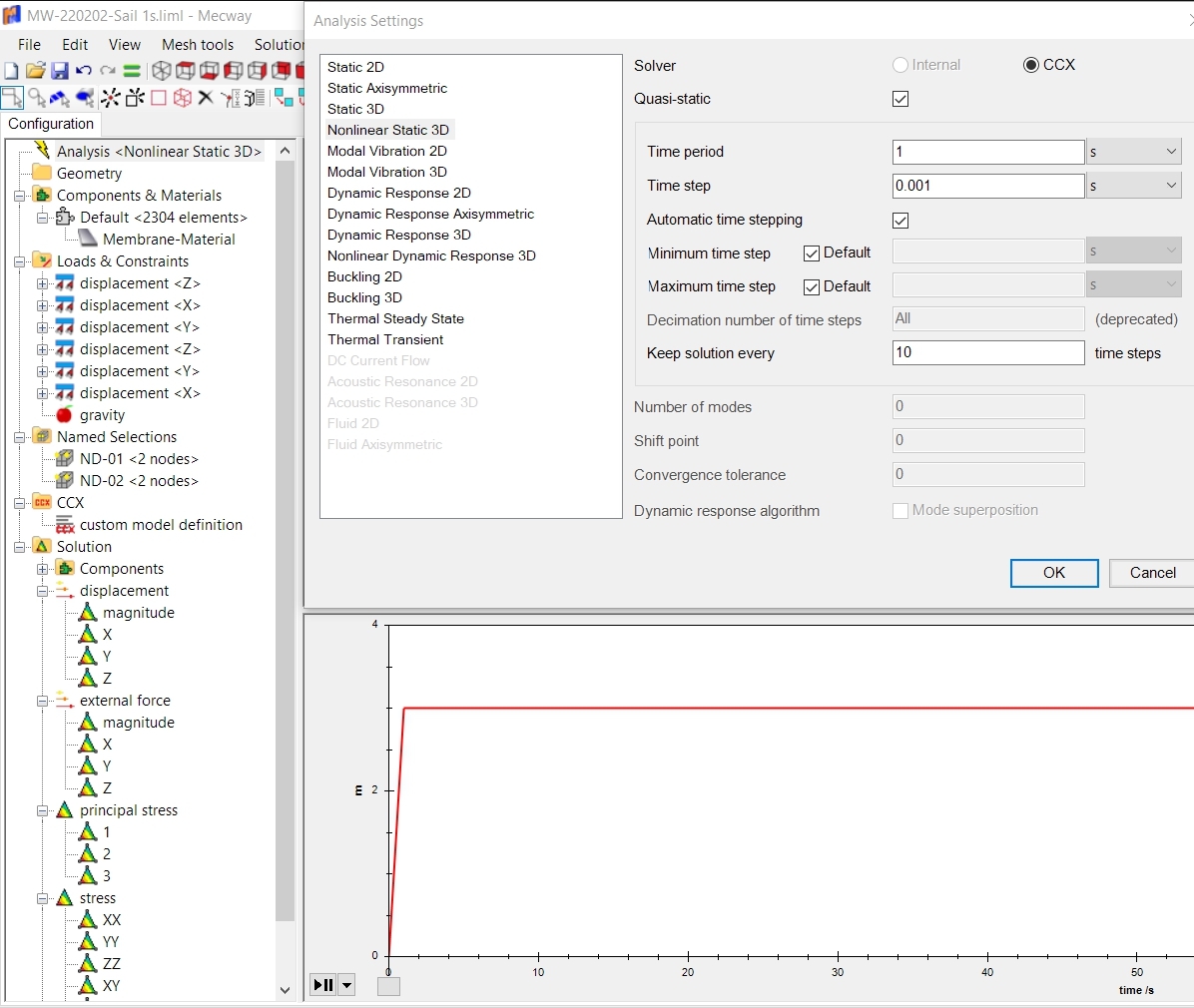Activate the rectangle selection tool

12,98
